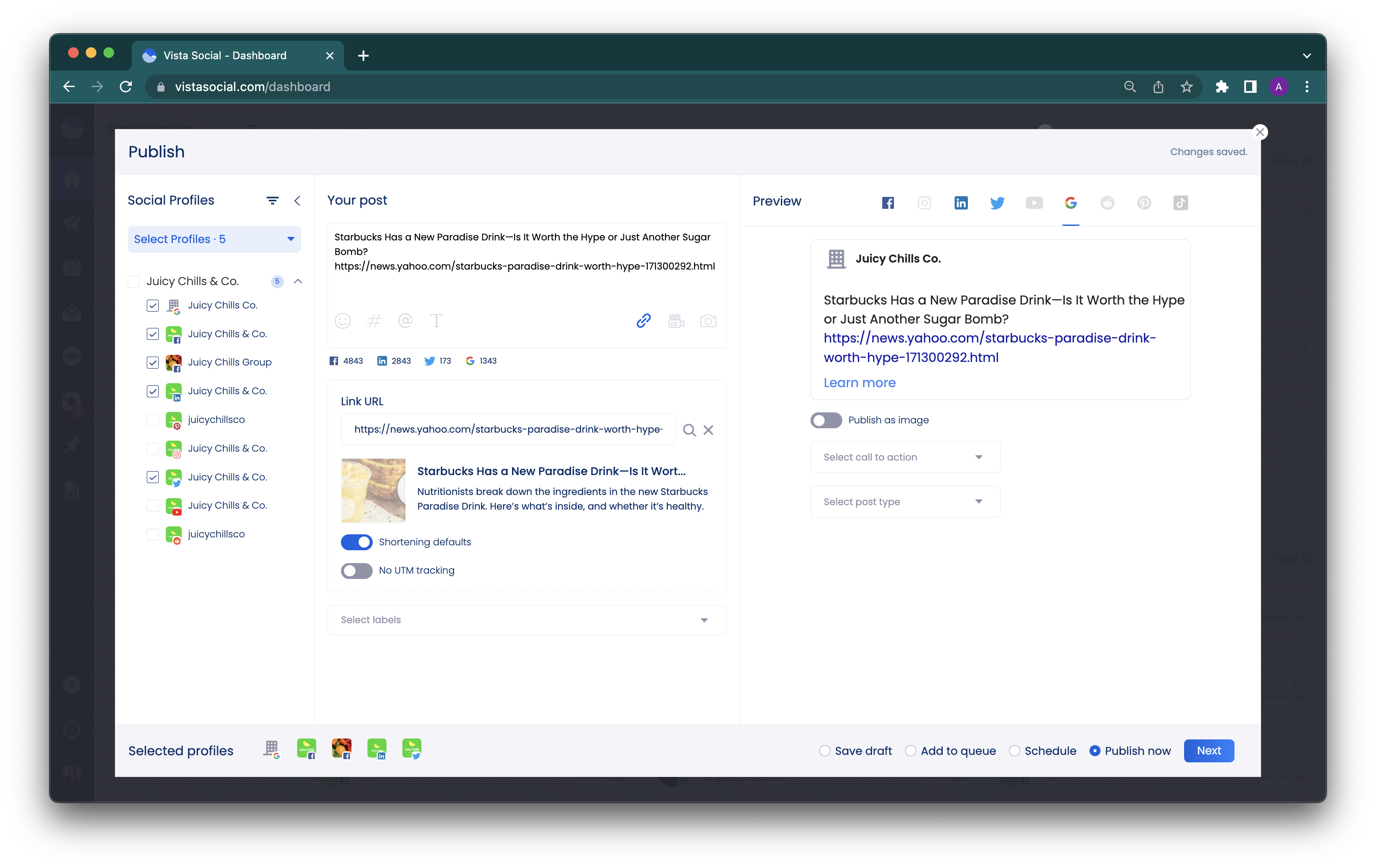The image size is (1376, 868).
Task: Click the Juicy Chills Group selected avatar
Action: pyautogui.click(x=341, y=749)
